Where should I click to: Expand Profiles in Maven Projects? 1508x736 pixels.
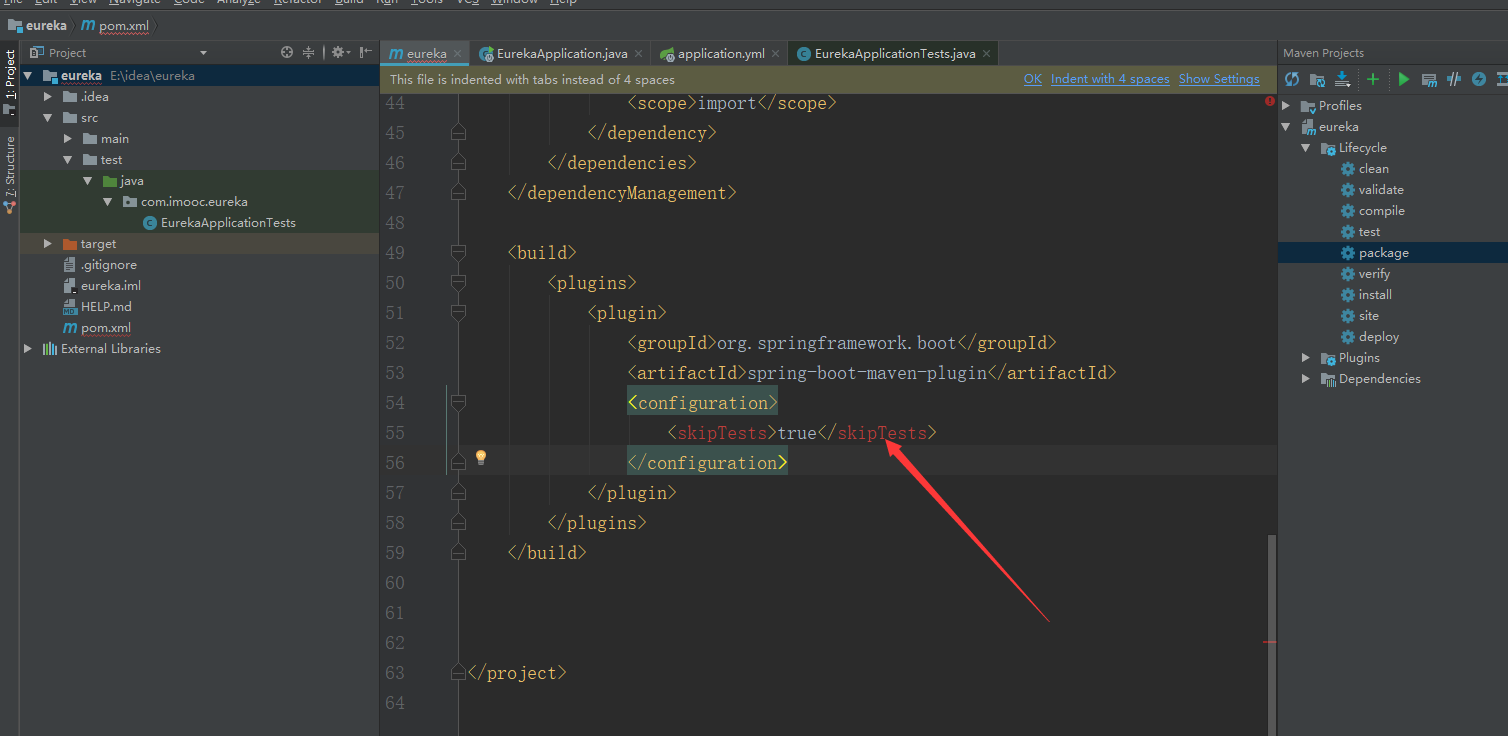(x=1287, y=106)
